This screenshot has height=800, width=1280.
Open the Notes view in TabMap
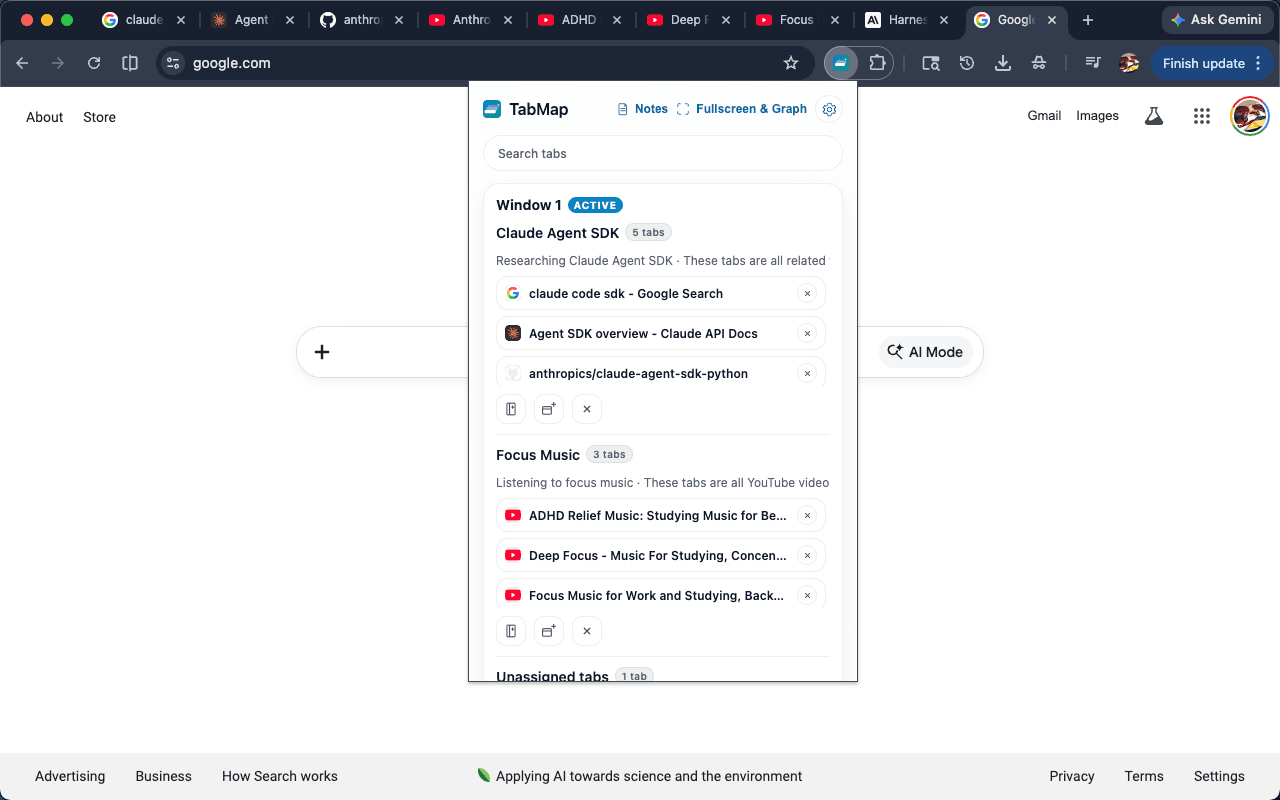(x=643, y=109)
